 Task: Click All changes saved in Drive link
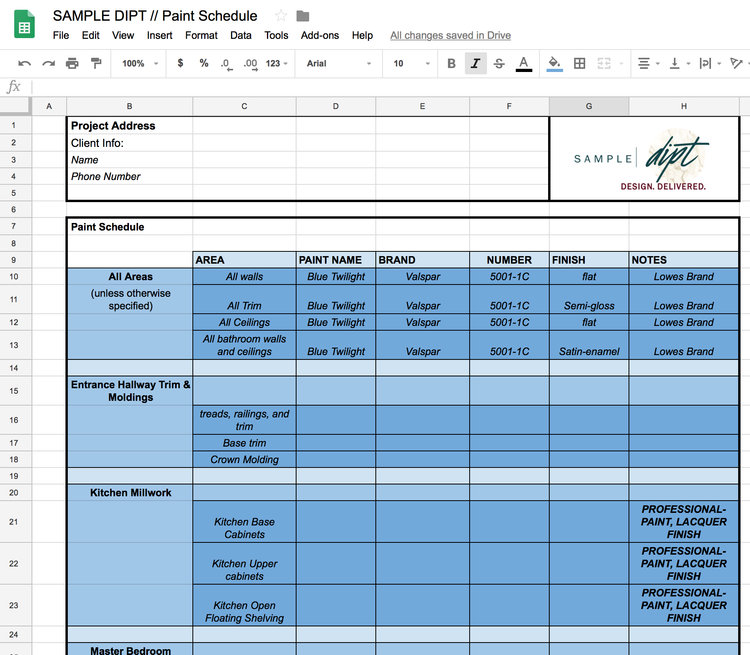click(x=450, y=35)
